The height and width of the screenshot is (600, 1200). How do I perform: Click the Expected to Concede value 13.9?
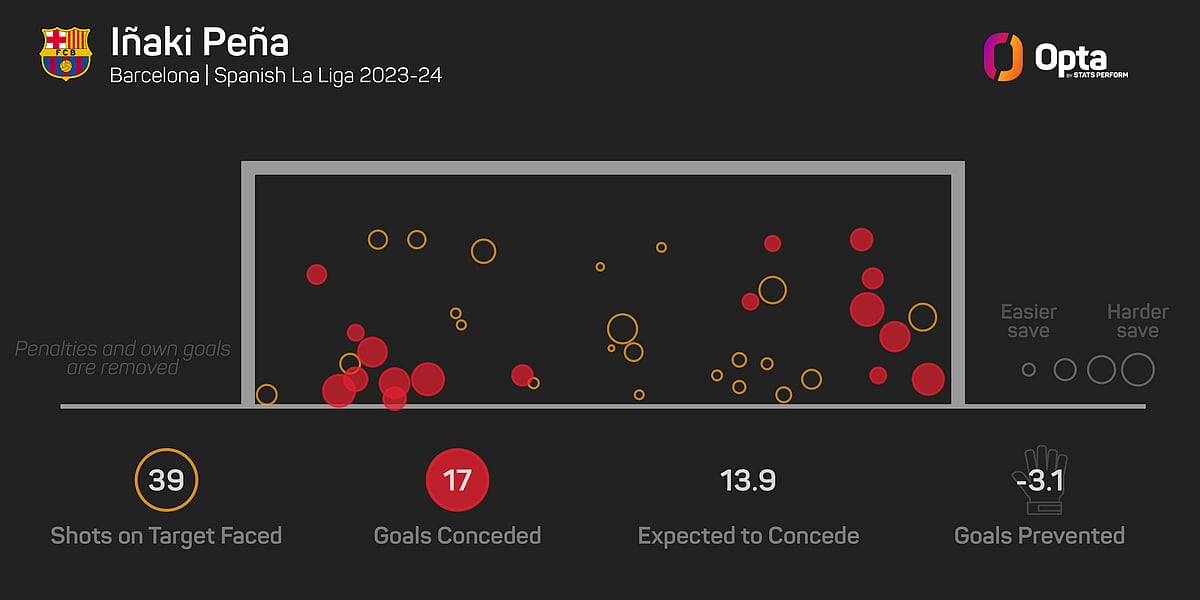click(748, 481)
